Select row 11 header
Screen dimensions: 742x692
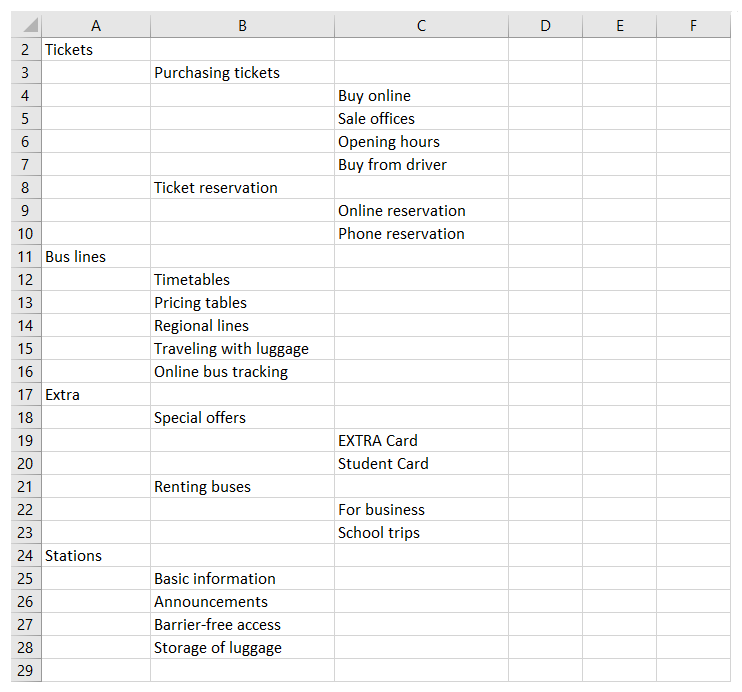(x=26, y=257)
